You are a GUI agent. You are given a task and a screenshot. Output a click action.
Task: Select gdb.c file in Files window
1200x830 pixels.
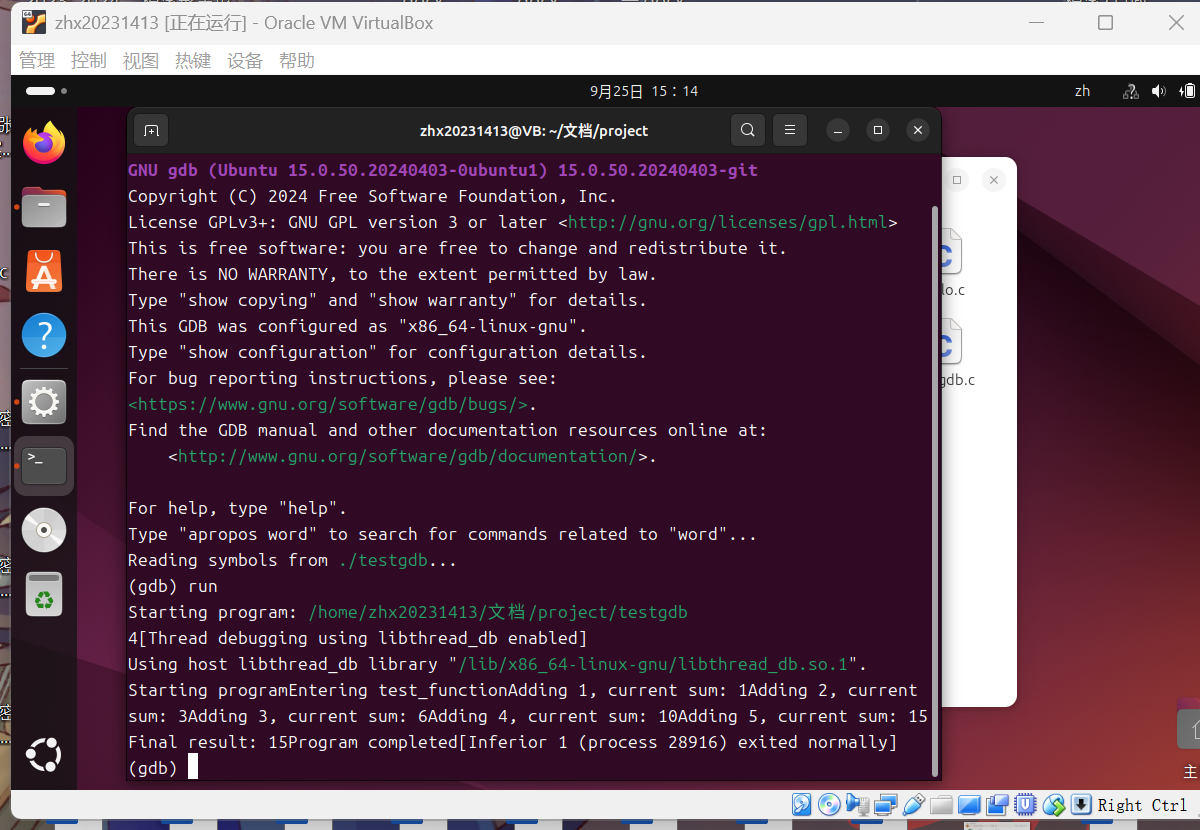953,352
